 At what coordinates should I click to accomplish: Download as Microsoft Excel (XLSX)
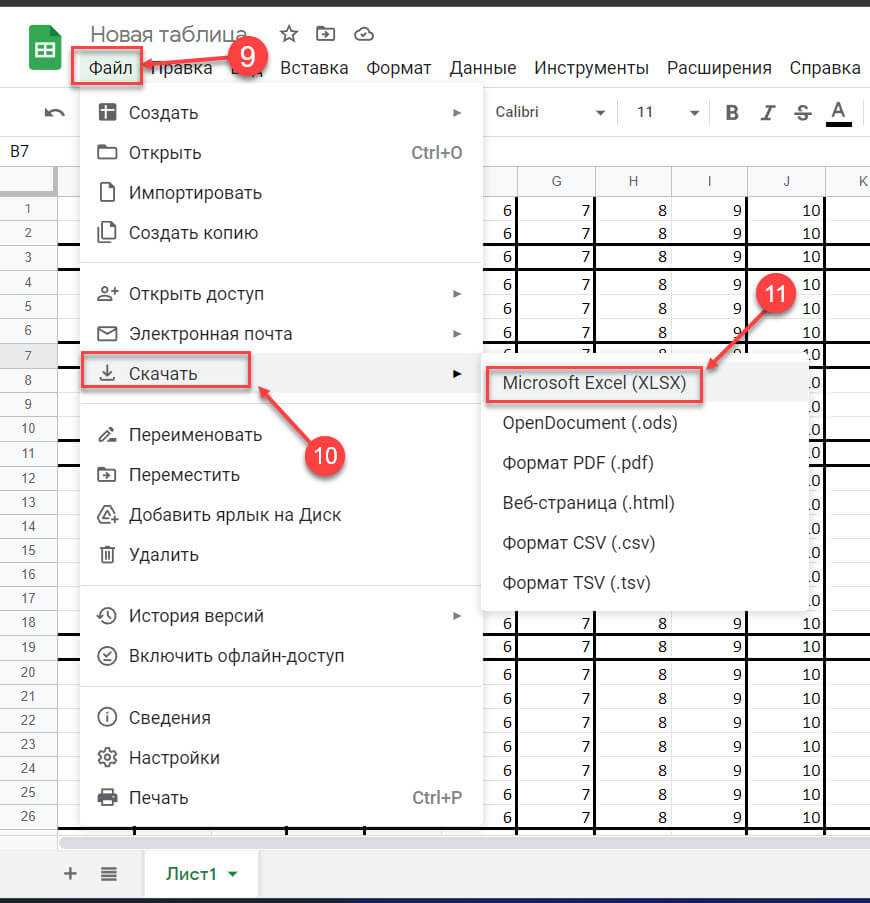tap(645, 383)
